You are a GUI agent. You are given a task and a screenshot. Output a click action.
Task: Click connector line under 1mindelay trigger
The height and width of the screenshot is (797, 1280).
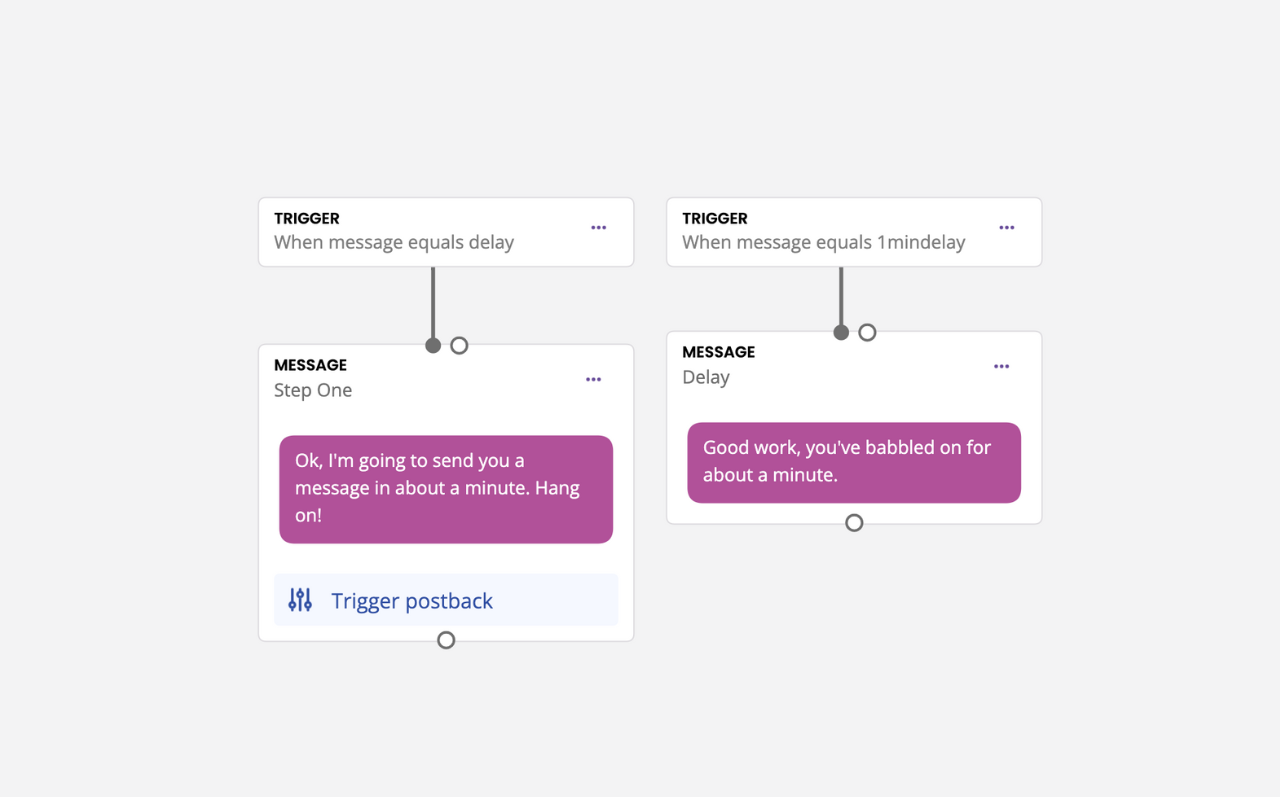pyautogui.click(x=841, y=296)
